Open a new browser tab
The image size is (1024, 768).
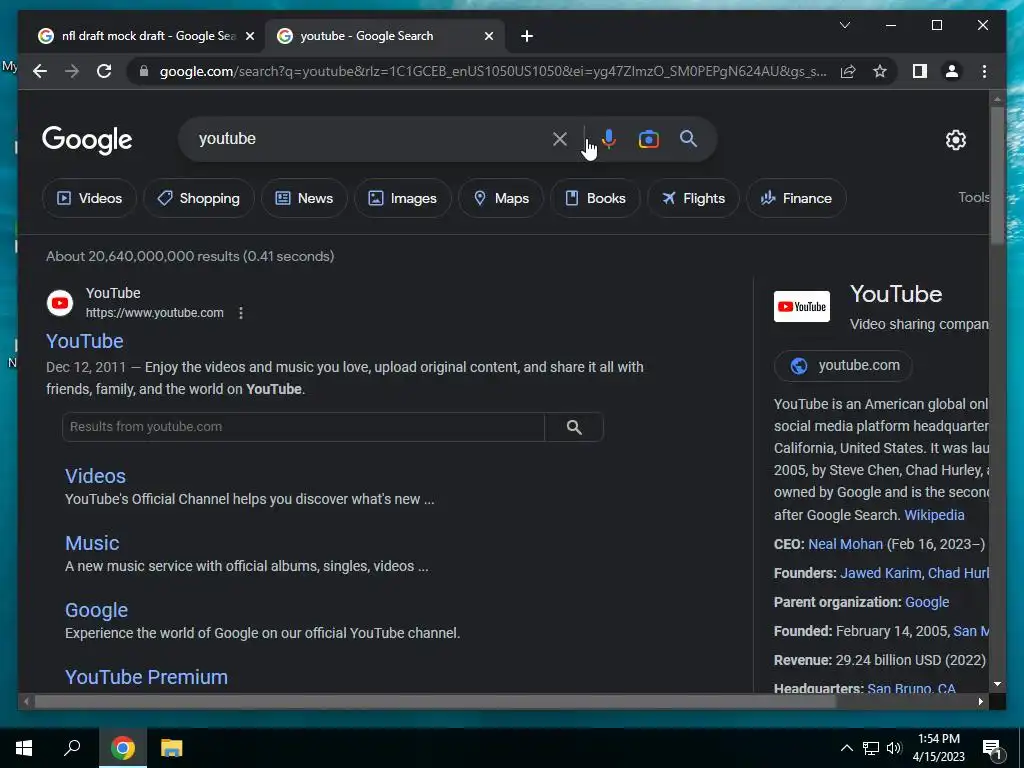click(527, 36)
